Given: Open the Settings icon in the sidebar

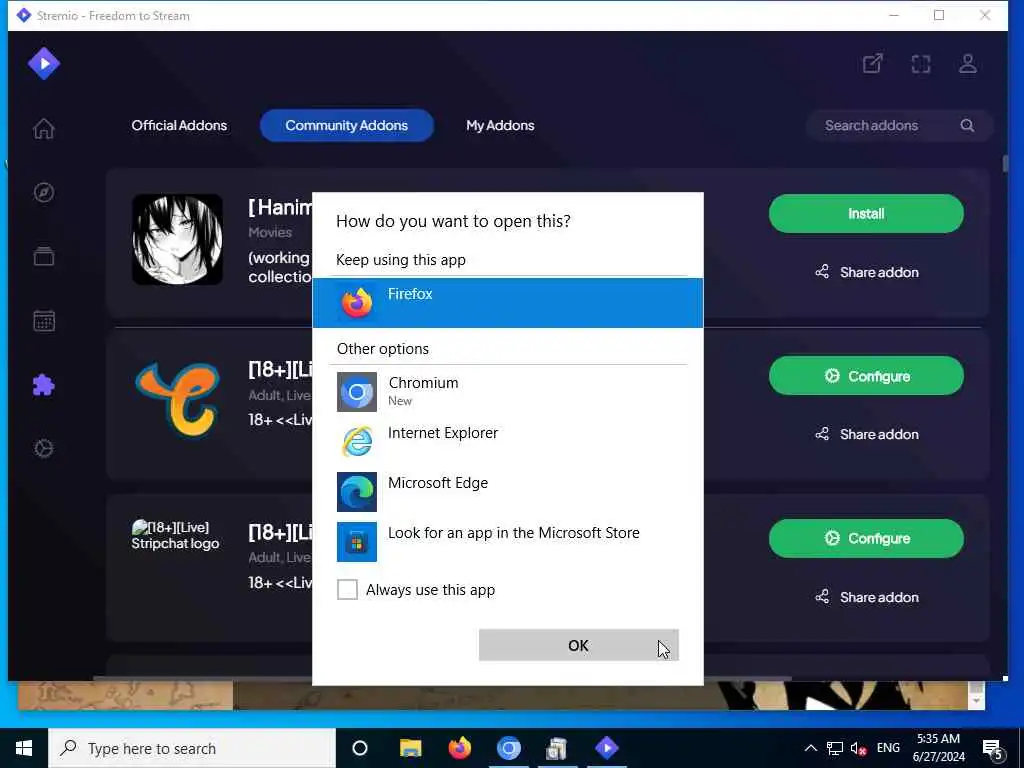Looking at the screenshot, I should point(44,449).
